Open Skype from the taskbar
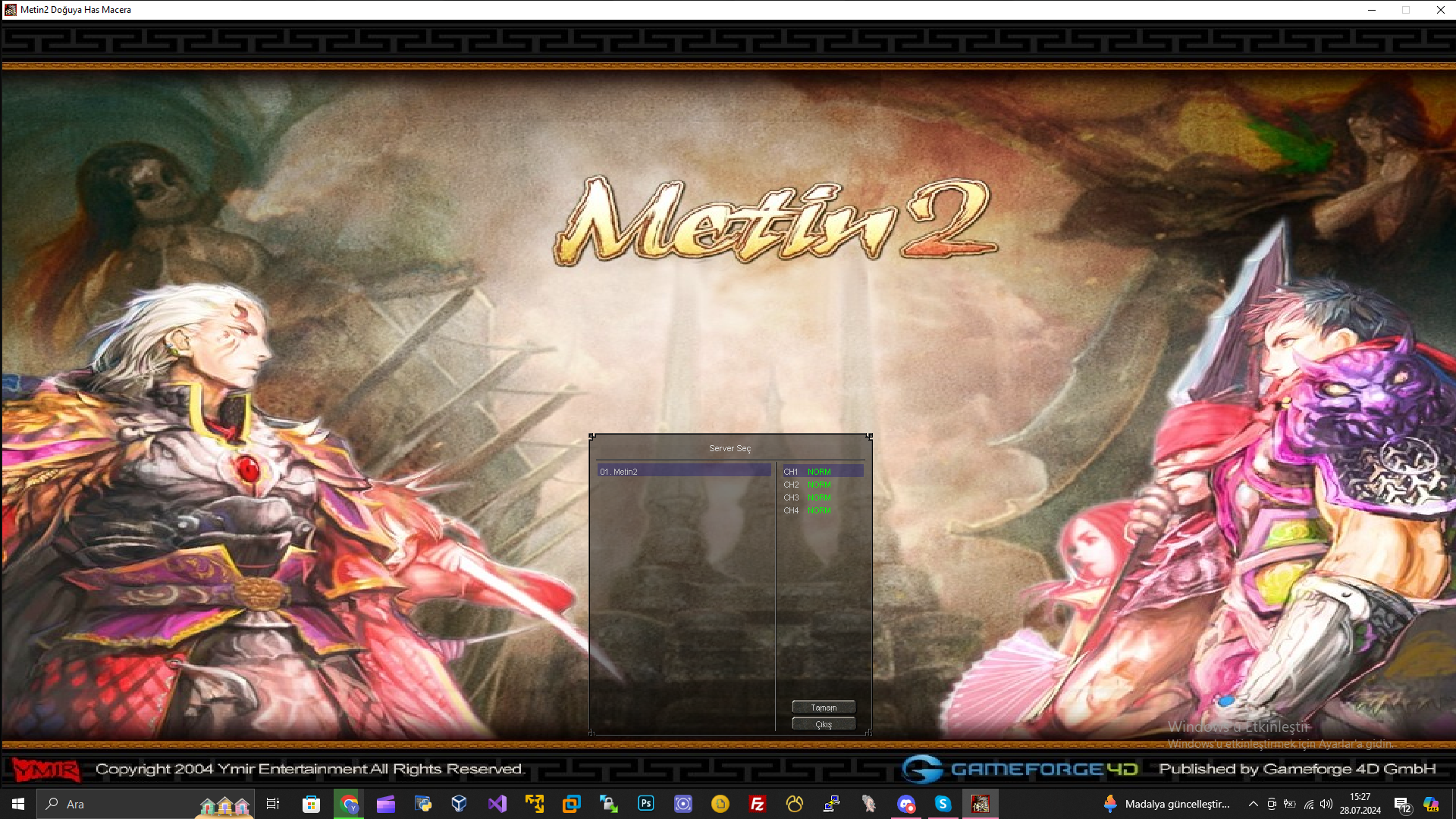 click(x=943, y=804)
